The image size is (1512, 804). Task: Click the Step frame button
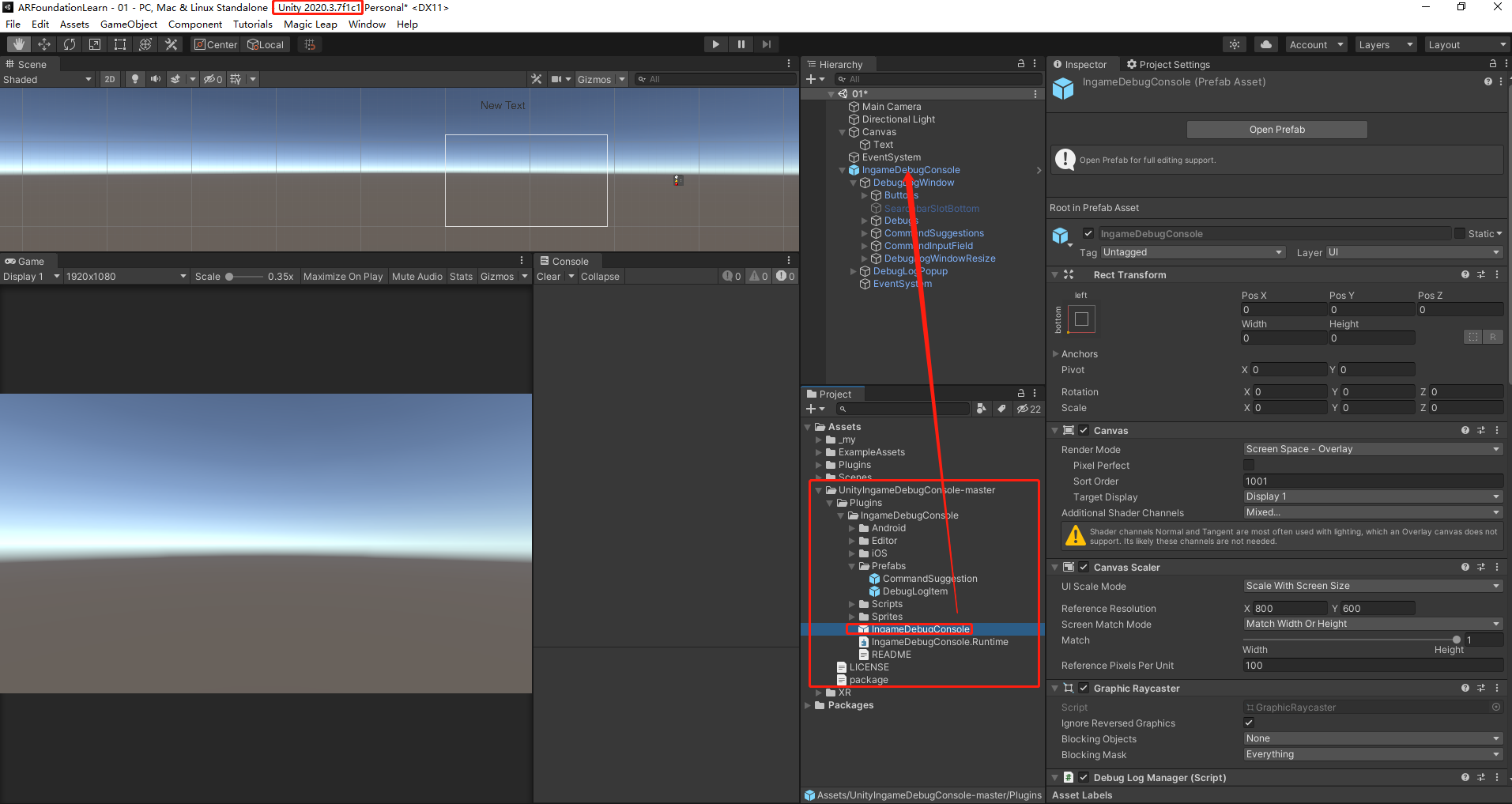pos(766,43)
